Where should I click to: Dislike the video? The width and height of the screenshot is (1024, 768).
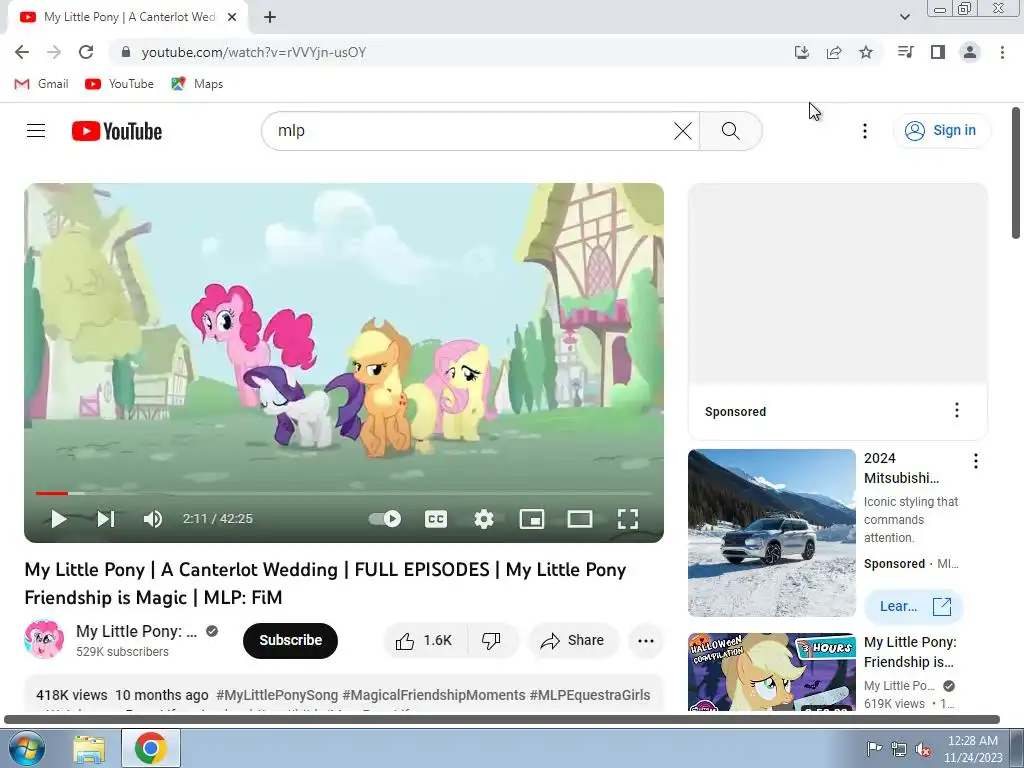(492, 641)
